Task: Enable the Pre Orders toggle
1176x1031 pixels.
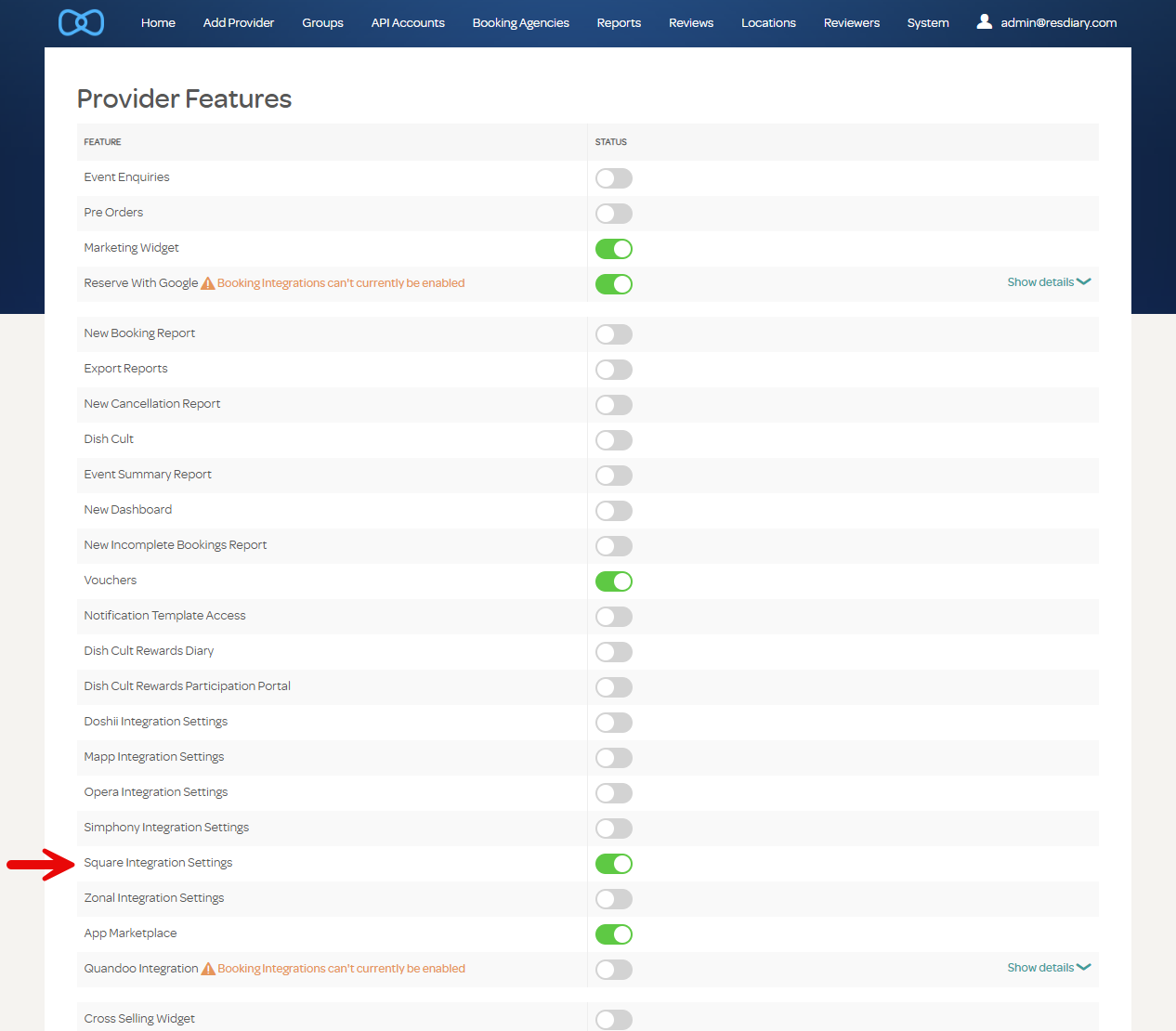Action: coord(614,214)
